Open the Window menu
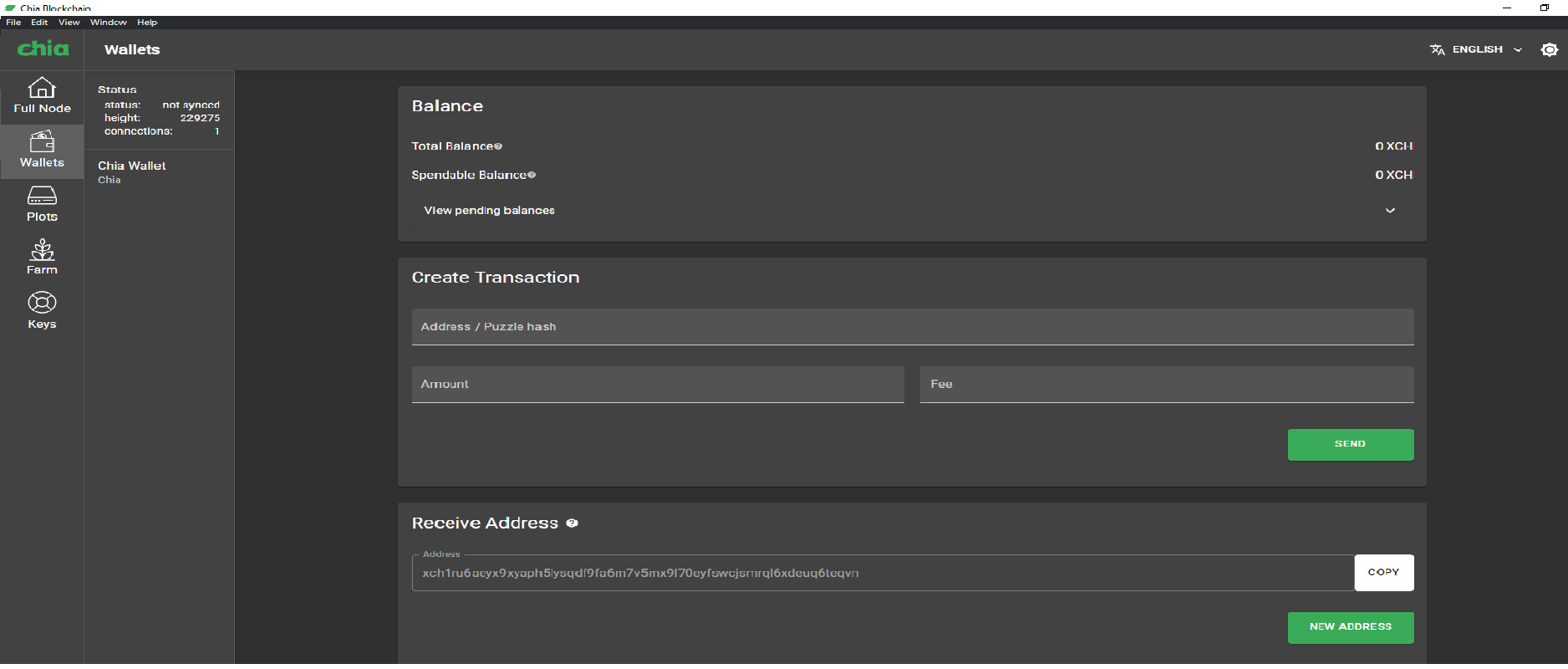The image size is (1568, 669). pos(109,23)
